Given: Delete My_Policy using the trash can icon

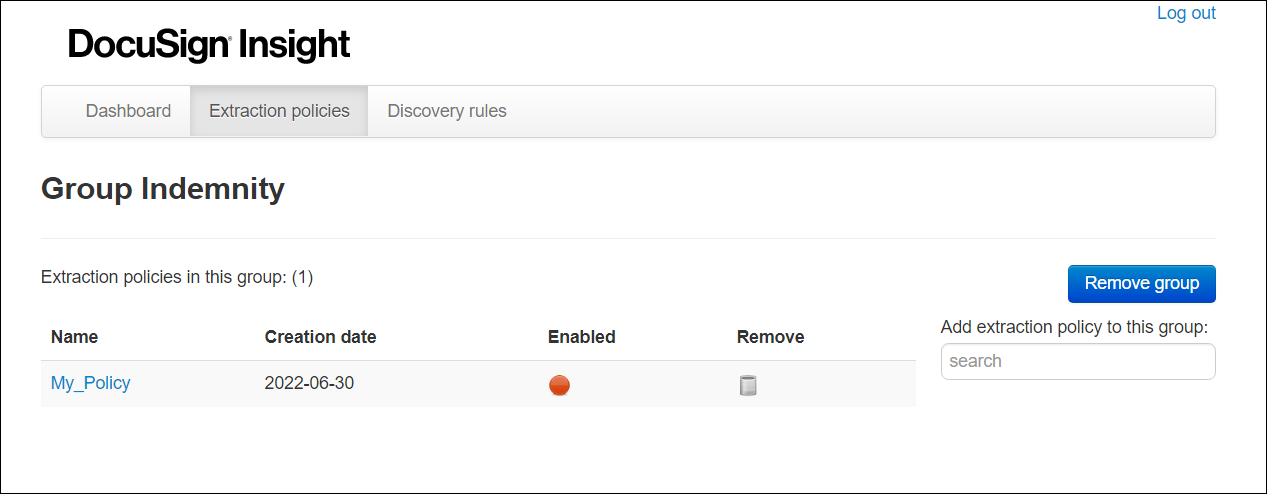Looking at the screenshot, I should click(x=747, y=385).
